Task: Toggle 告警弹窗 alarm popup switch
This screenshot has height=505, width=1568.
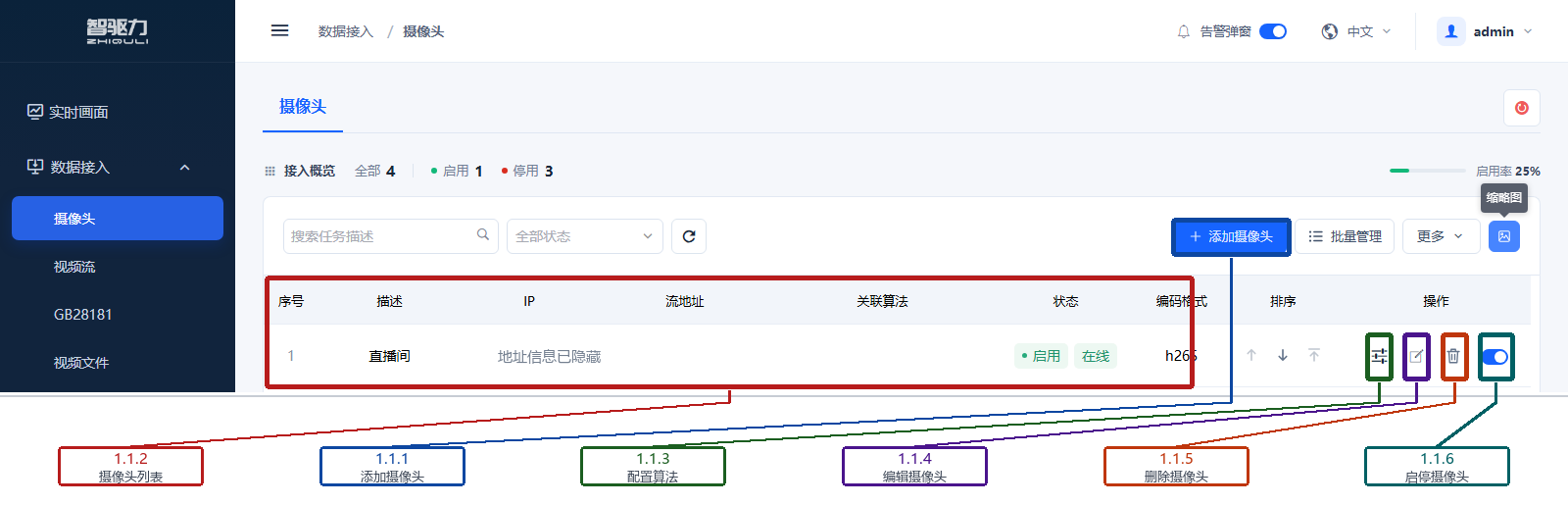Action: pyautogui.click(x=1273, y=31)
